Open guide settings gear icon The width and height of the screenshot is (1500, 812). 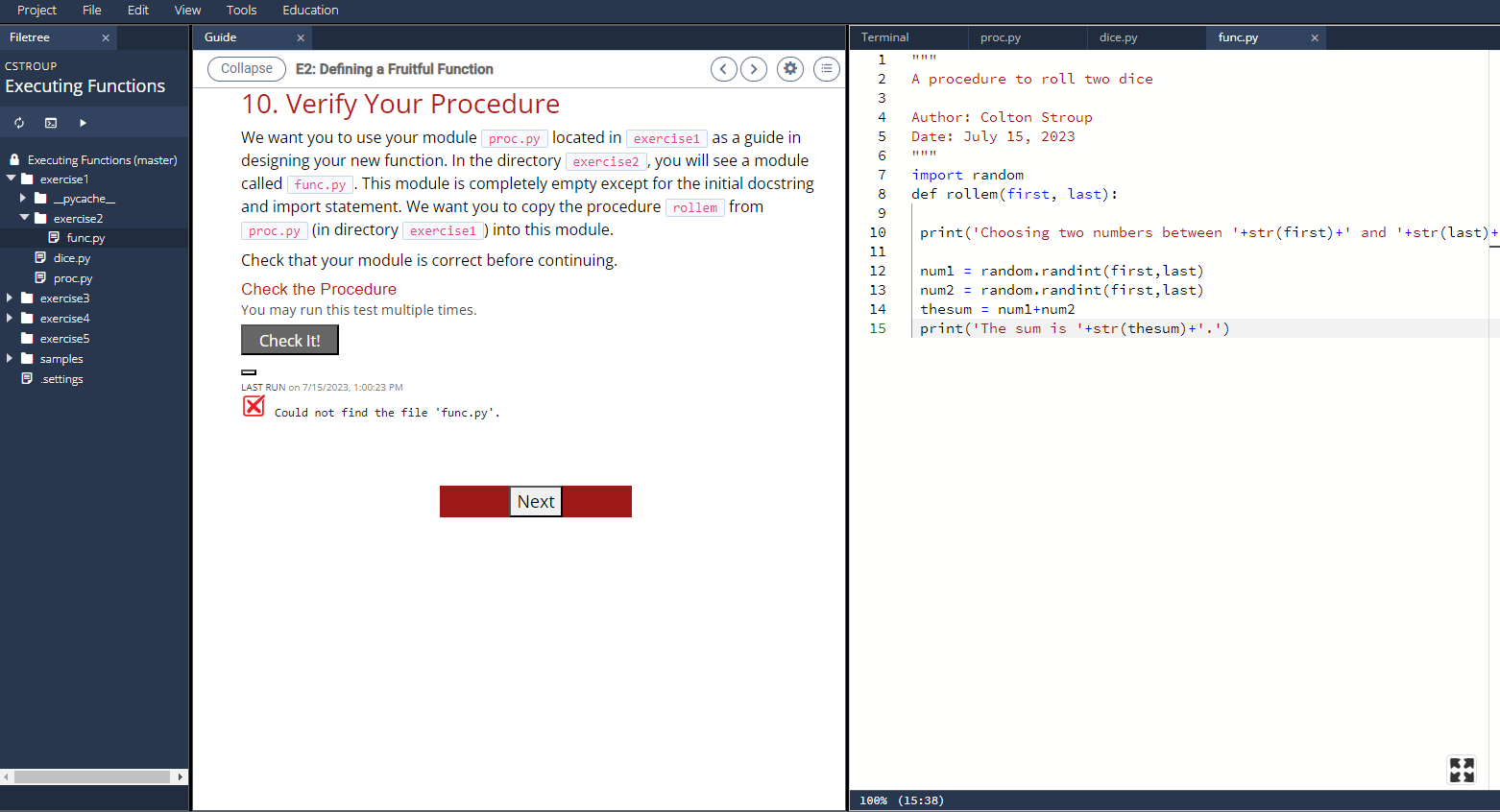pos(790,69)
